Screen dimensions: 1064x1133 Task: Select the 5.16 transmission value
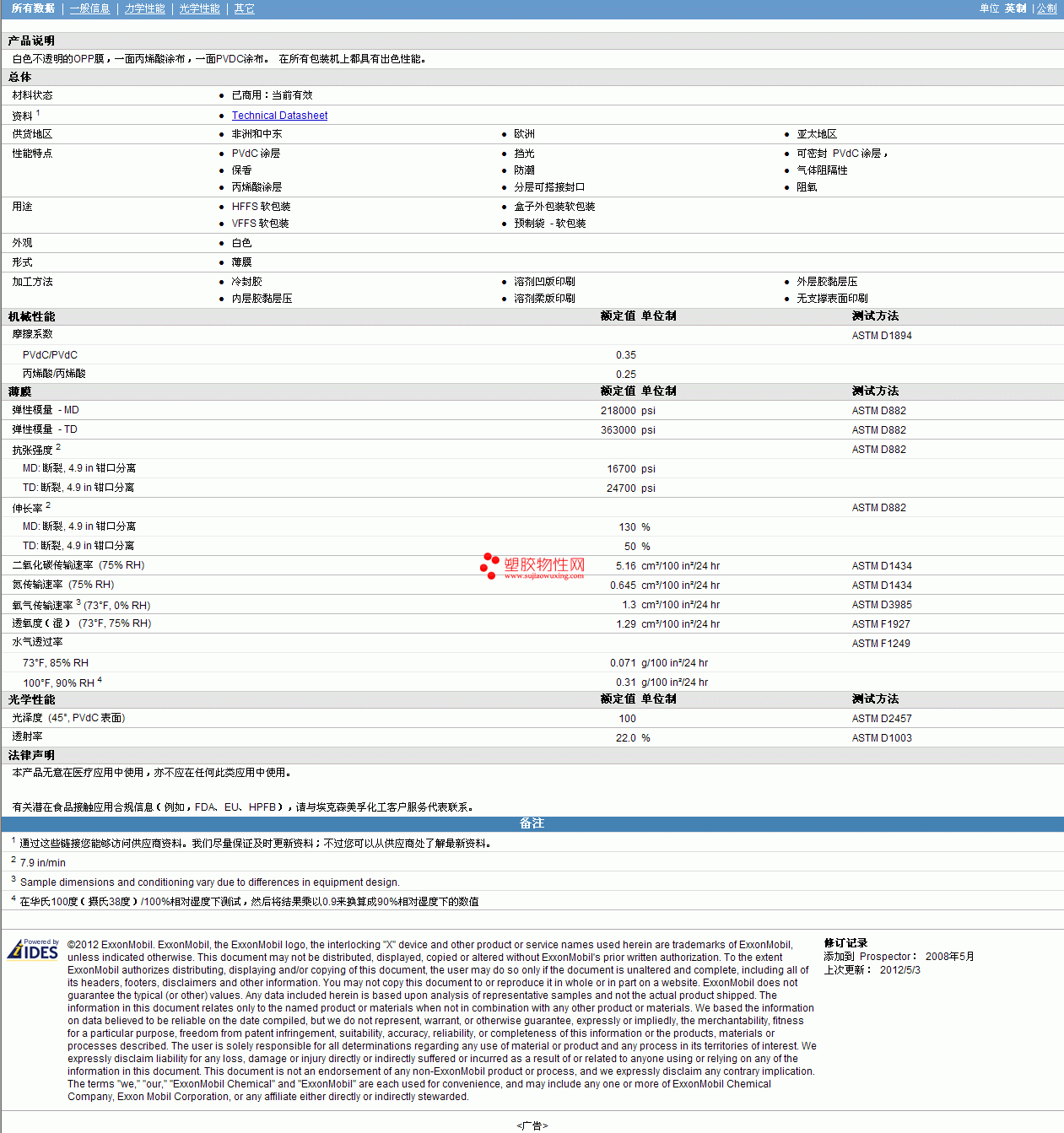click(x=625, y=566)
